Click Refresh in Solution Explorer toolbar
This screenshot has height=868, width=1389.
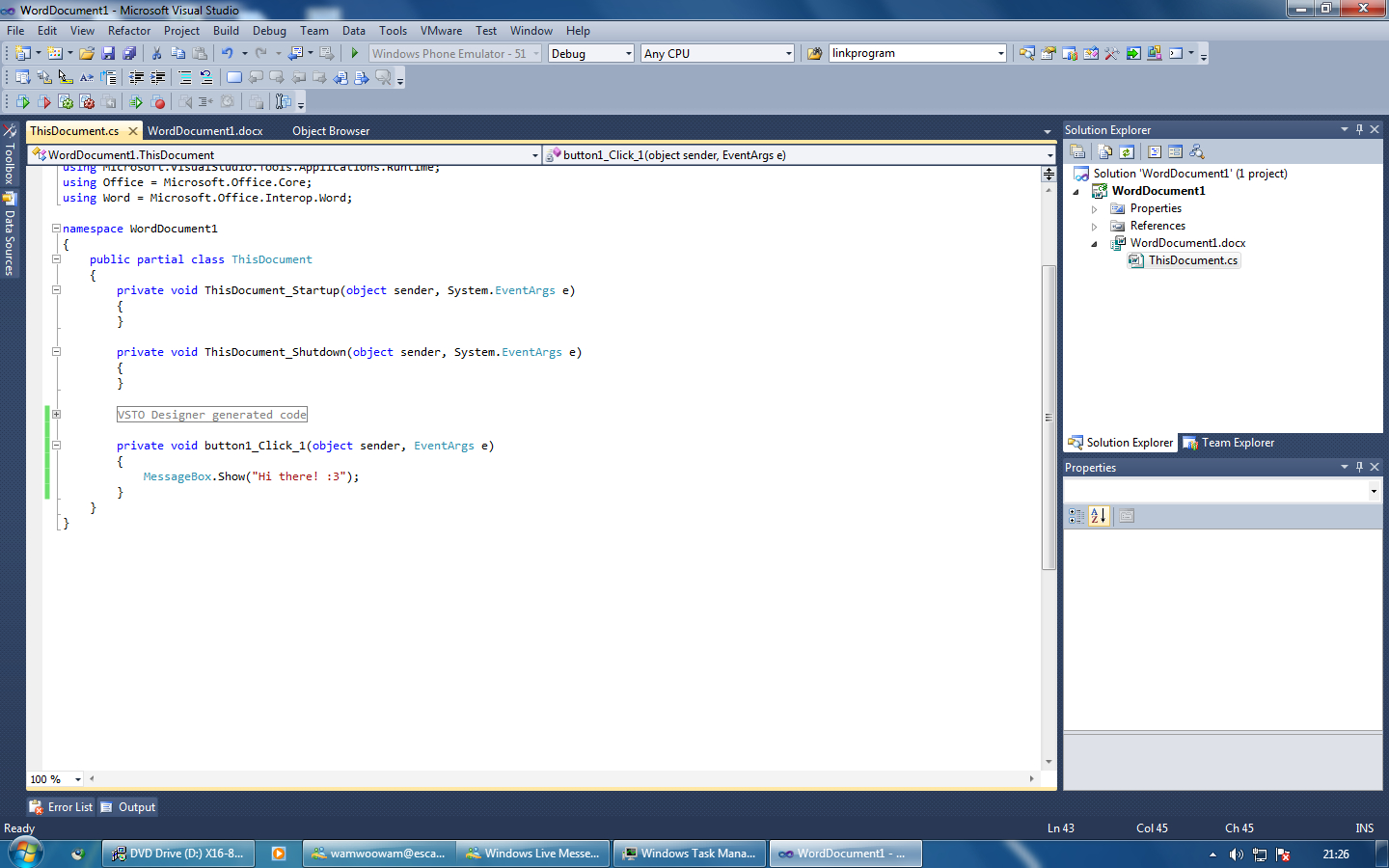click(x=1126, y=151)
